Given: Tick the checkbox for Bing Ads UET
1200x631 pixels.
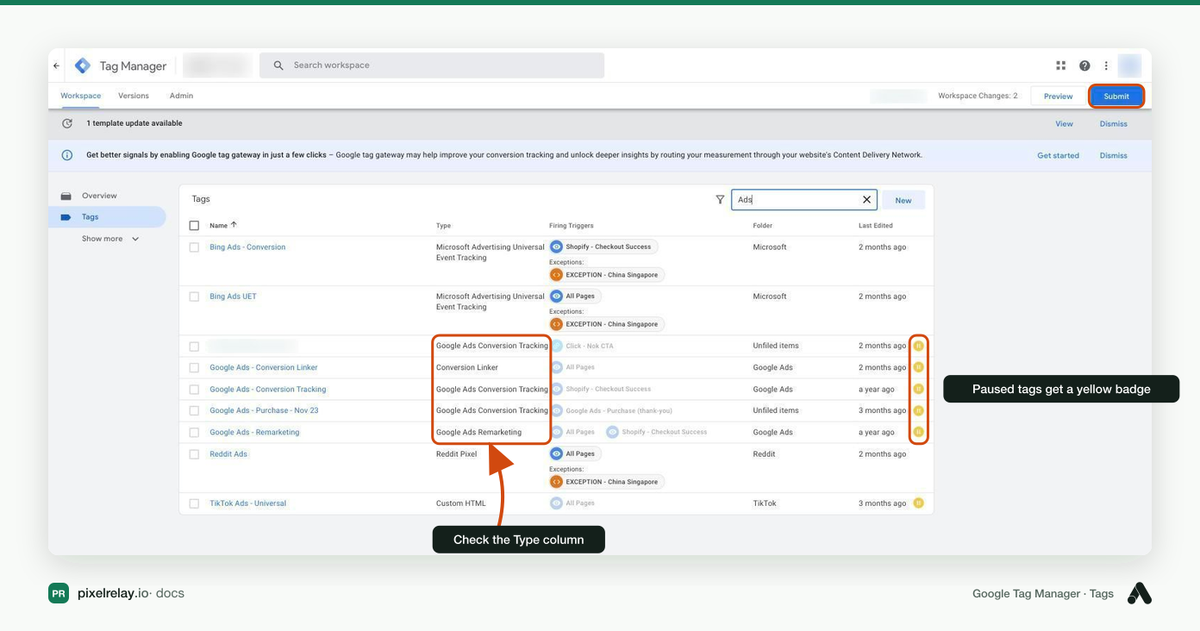Looking at the screenshot, I should pyautogui.click(x=194, y=296).
